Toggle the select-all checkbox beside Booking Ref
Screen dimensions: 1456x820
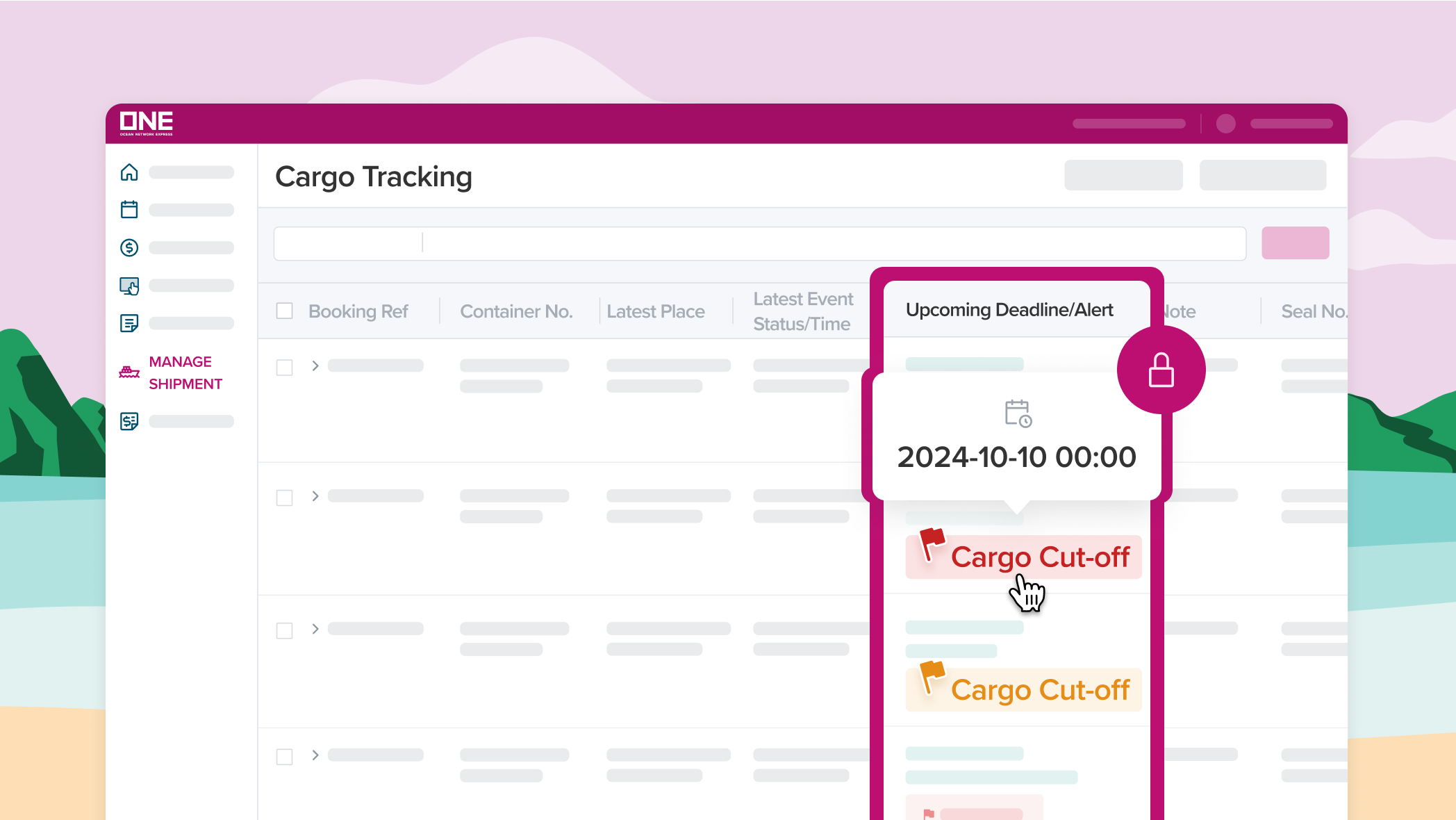284,311
